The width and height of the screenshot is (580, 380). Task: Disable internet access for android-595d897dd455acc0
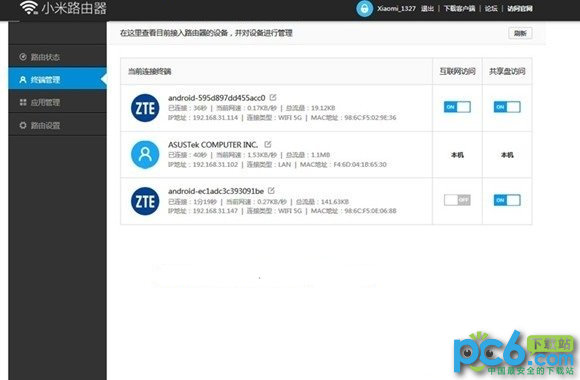(457, 107)
